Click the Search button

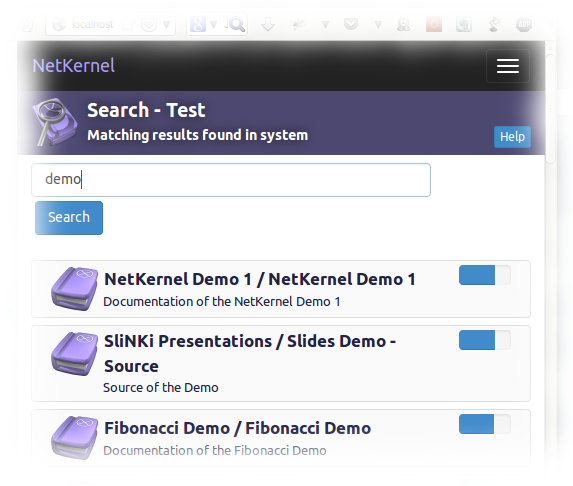click(69, 217)
